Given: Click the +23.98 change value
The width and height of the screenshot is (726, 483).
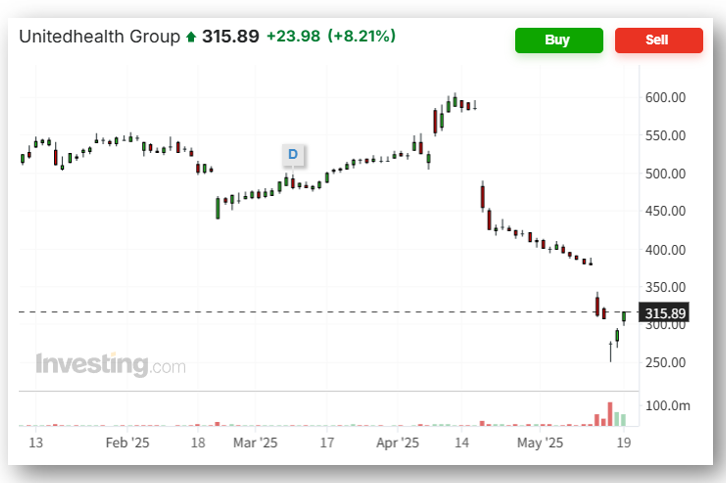Looking at the screenshot, I should click(x=293, y=36).
